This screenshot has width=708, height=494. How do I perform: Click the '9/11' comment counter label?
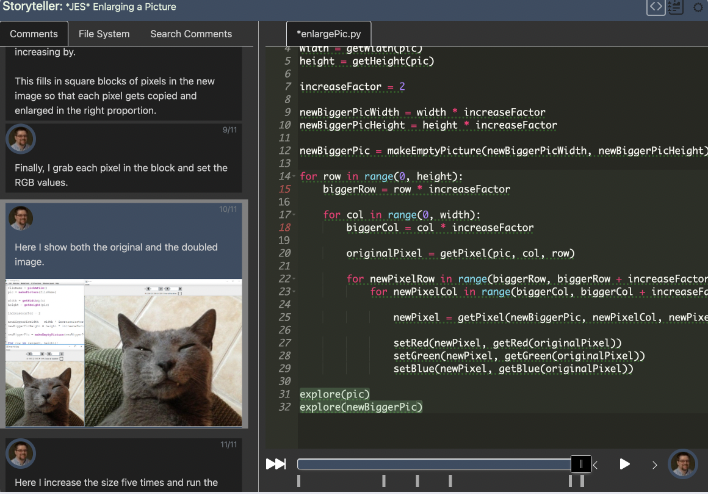229,130
